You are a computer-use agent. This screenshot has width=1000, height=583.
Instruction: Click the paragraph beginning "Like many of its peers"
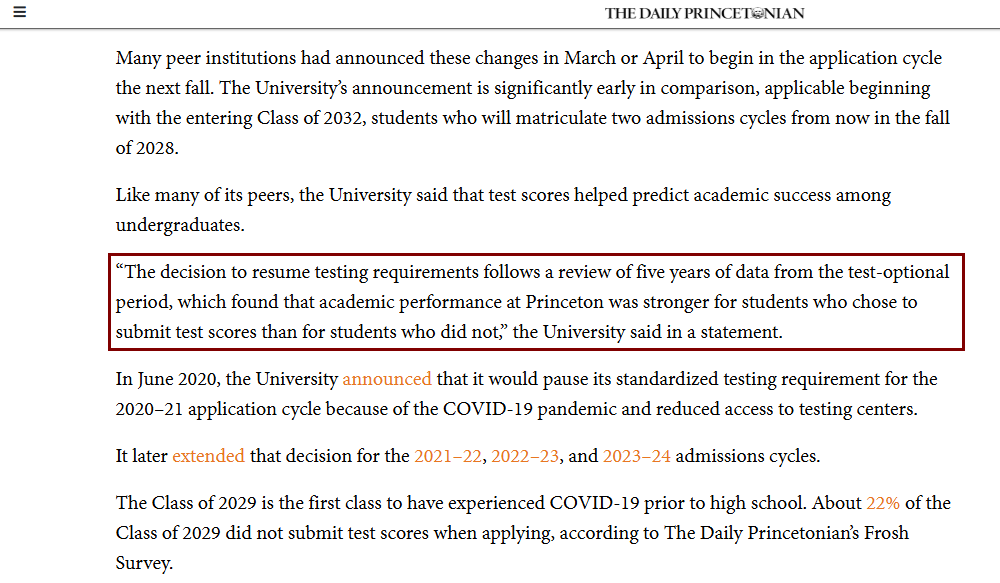point(500,195)
